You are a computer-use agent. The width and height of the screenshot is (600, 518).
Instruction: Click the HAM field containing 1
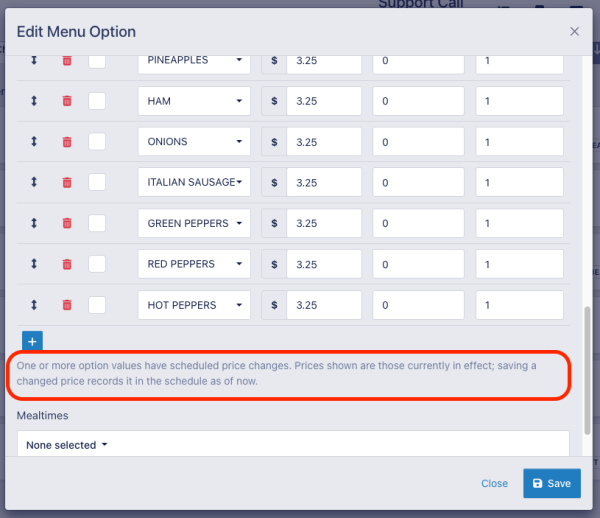coord(519,101)
